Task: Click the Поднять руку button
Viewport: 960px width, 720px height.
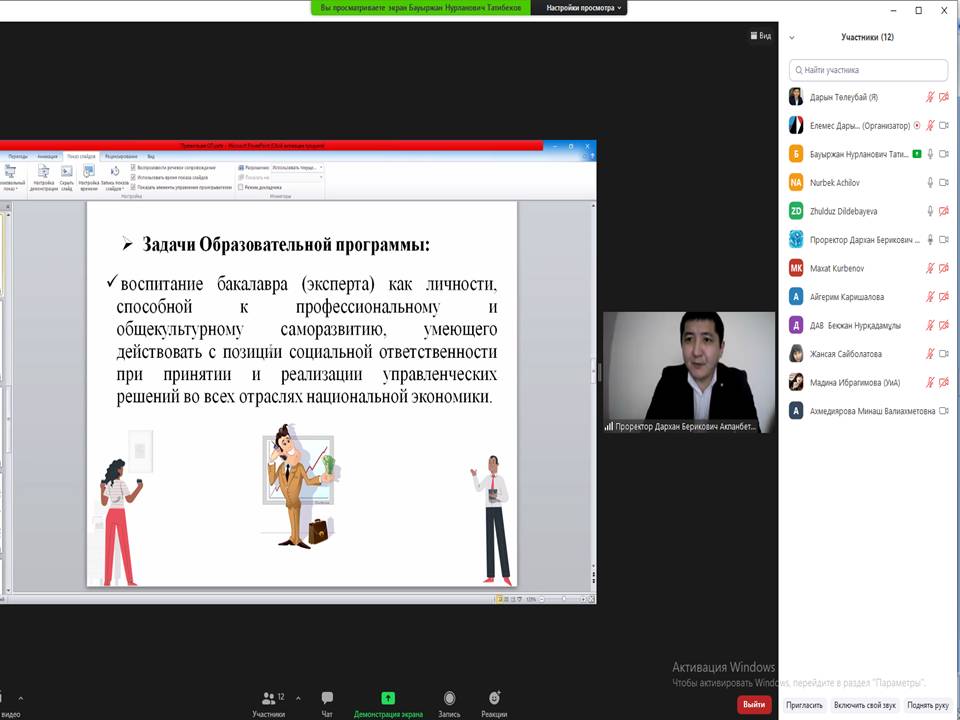Action: tap(927, 705)
